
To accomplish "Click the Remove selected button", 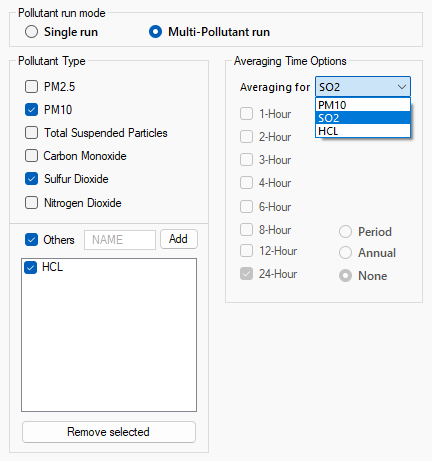I will (x=109, y=432).
